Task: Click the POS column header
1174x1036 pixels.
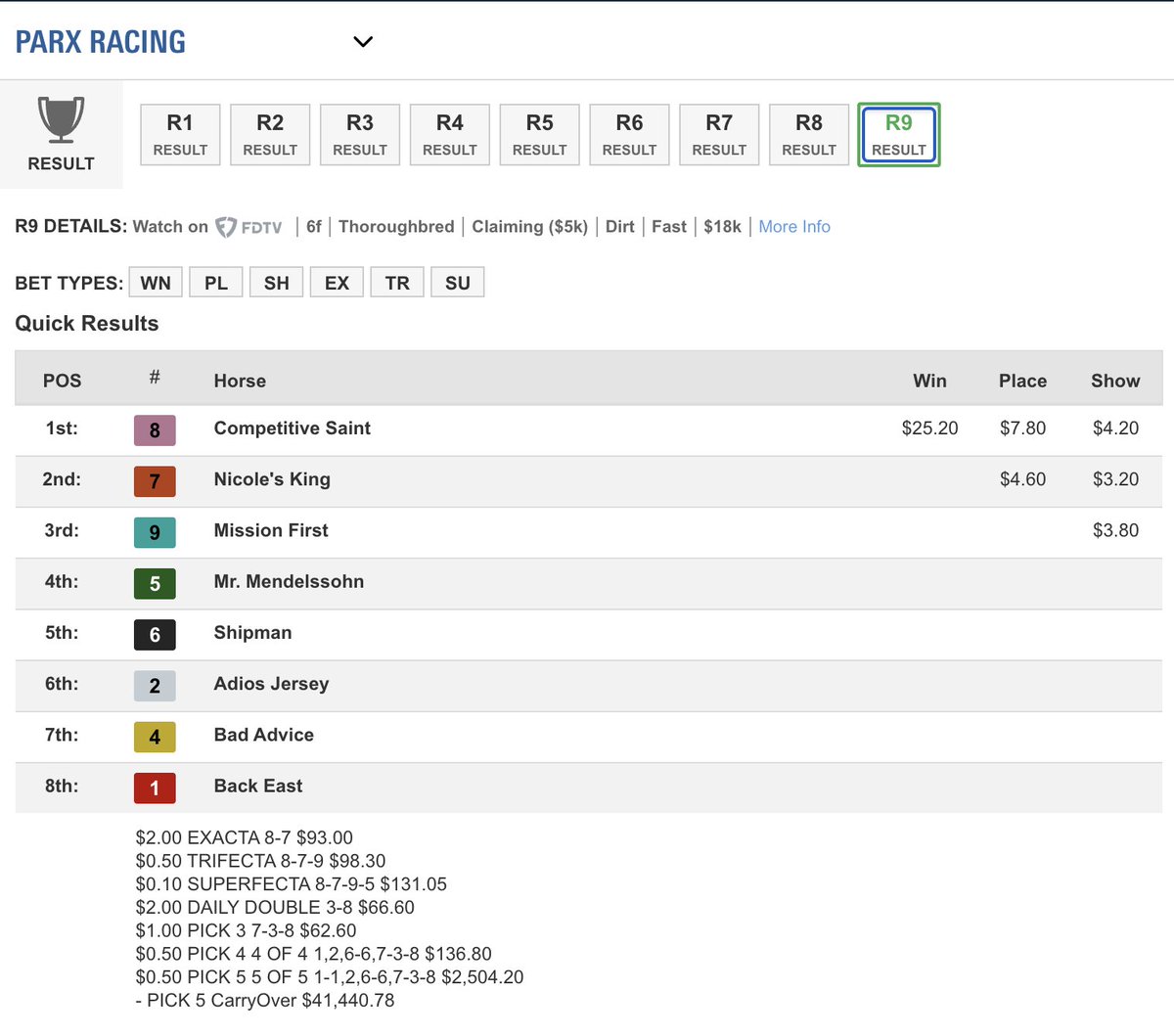Action: pyautogui.click(x=63, y=381)
